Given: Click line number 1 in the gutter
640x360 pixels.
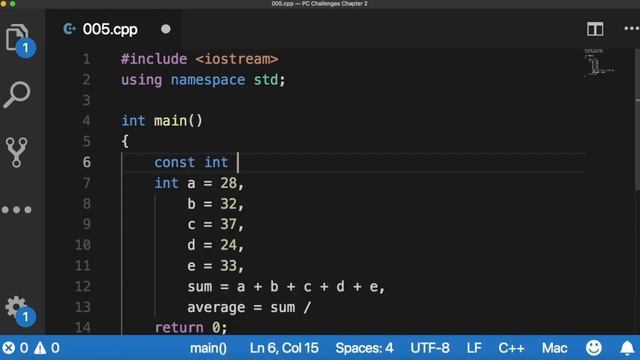Looking at the screenshot, I should [87, 59].
